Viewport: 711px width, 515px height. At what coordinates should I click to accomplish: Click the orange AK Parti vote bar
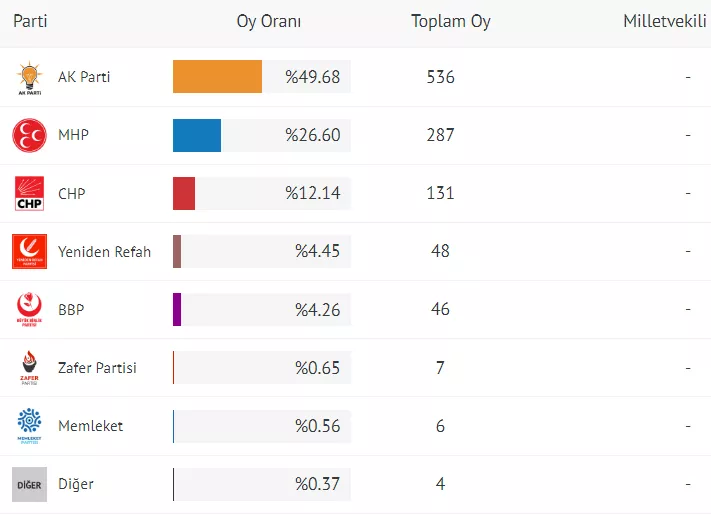pos(217,77)
